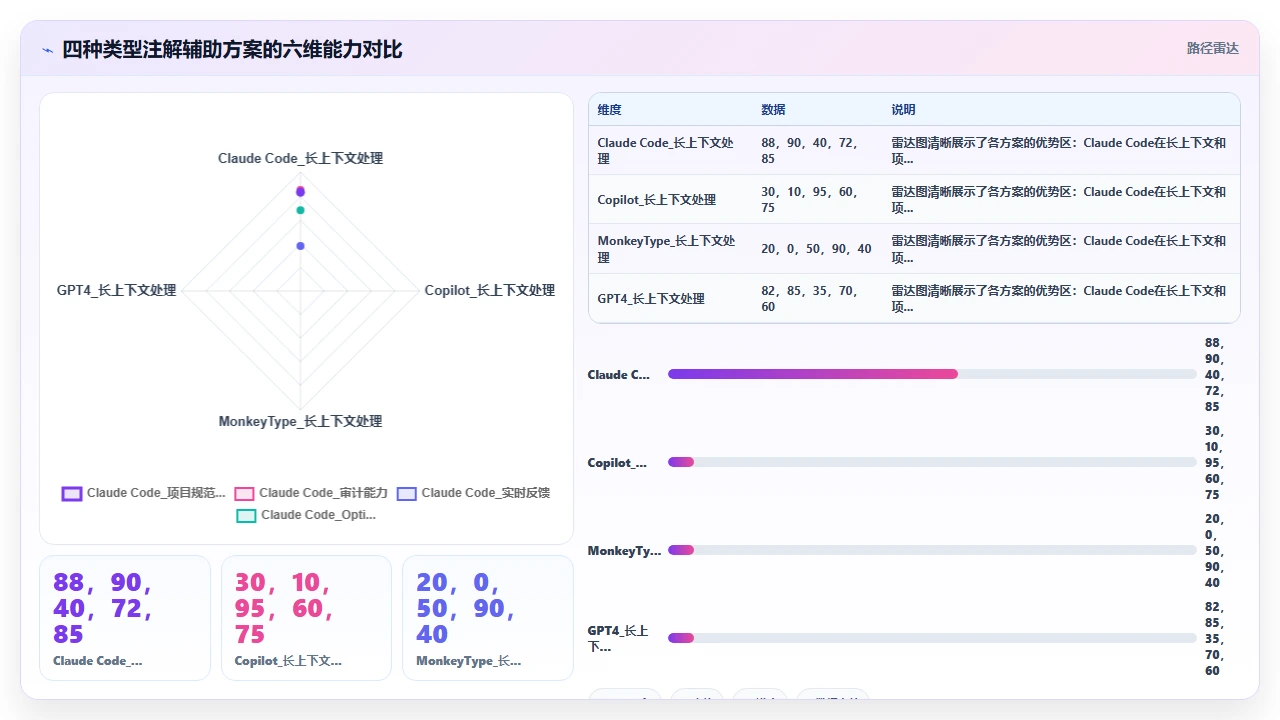Screen dimensions: 1280x720
Task: Click the Copilot_... bar chart label
Action: click(x=617, y=463)
